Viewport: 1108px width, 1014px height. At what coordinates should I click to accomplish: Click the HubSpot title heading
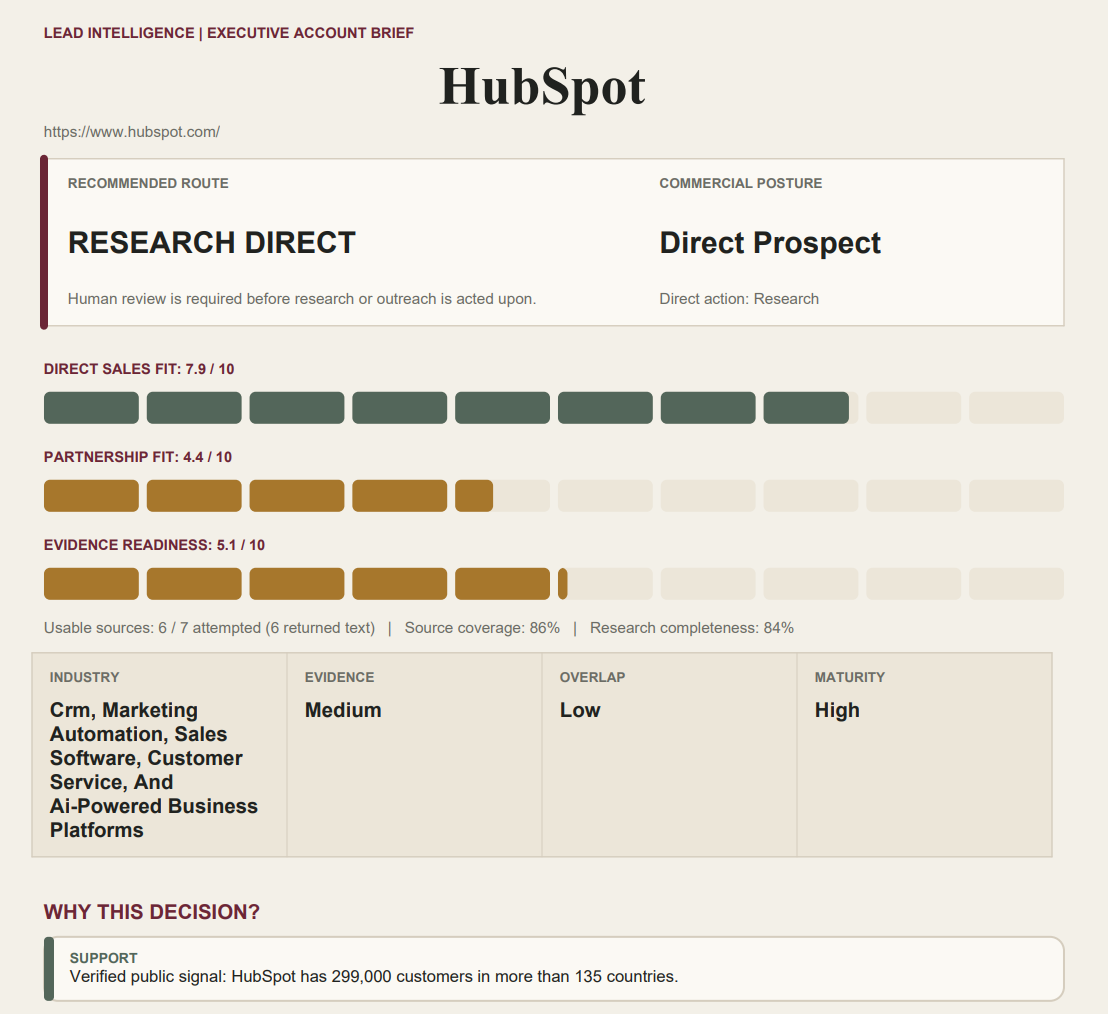[x=542, y=87]
